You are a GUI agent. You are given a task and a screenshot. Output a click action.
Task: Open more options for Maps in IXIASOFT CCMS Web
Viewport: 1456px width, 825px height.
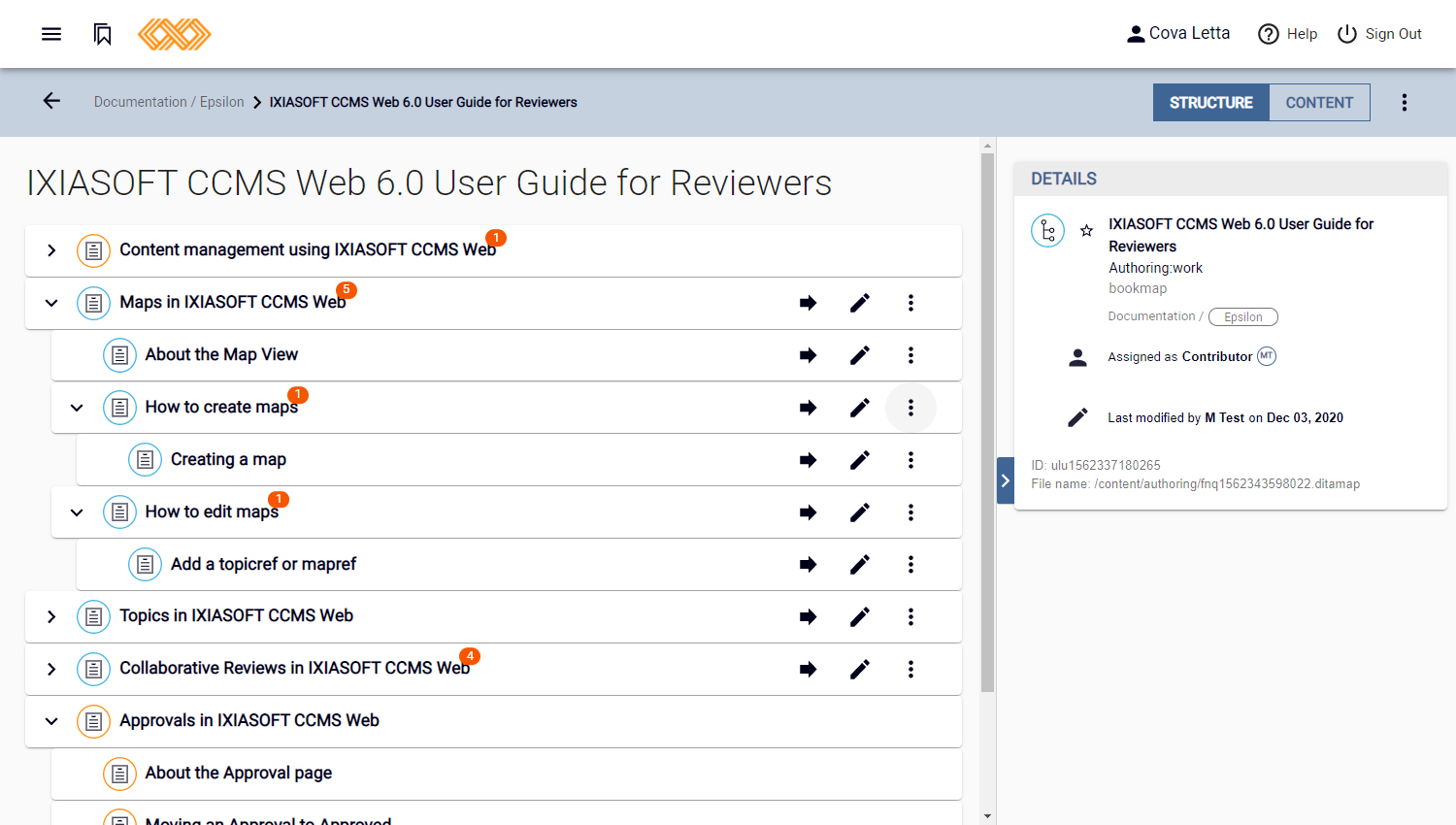[910, 303]
